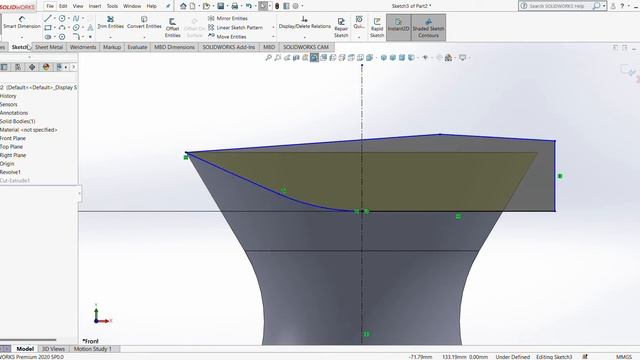Open the DisplayManager appearance tab icon
Screen dimensions: 640x360
46,67
